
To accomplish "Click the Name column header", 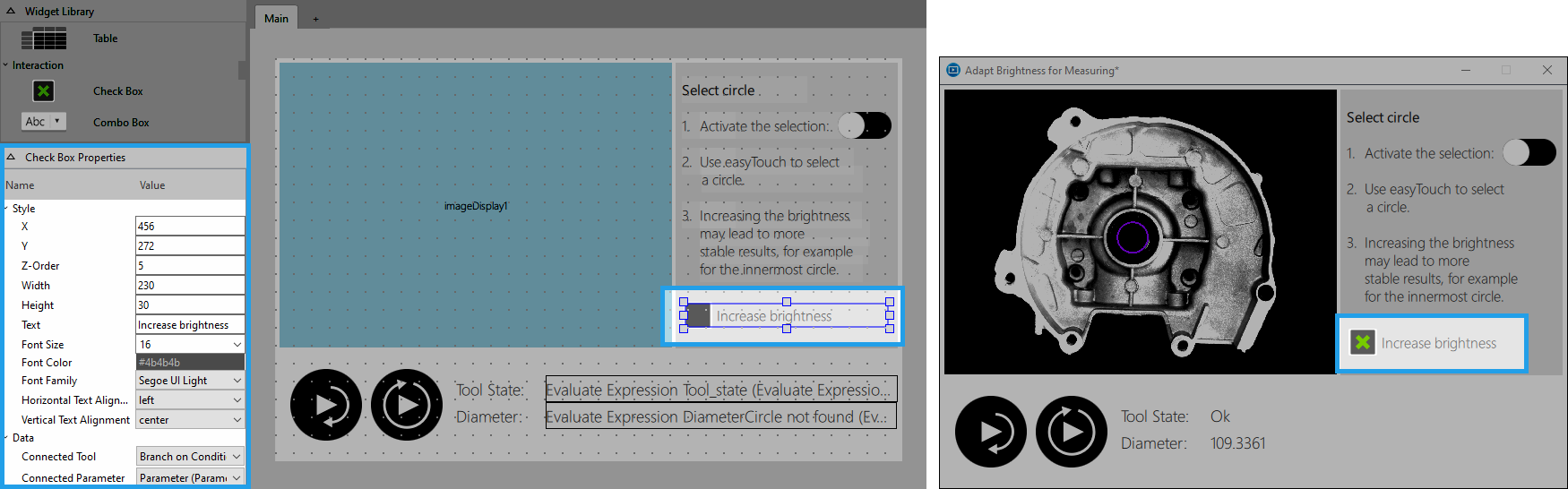I will (20, 185).
